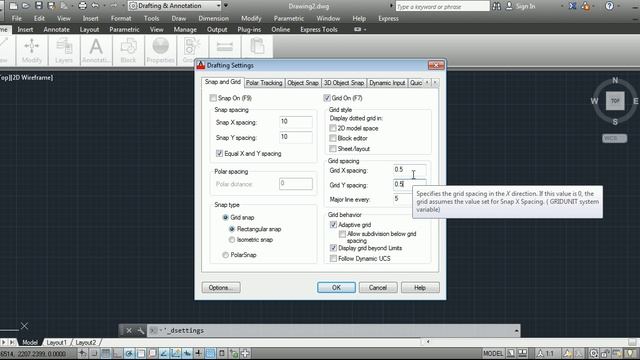Click Quick View Layouts icon in status bar
Image resolution: width=640 pixels, height=360 pixels.
coord(511,353)
